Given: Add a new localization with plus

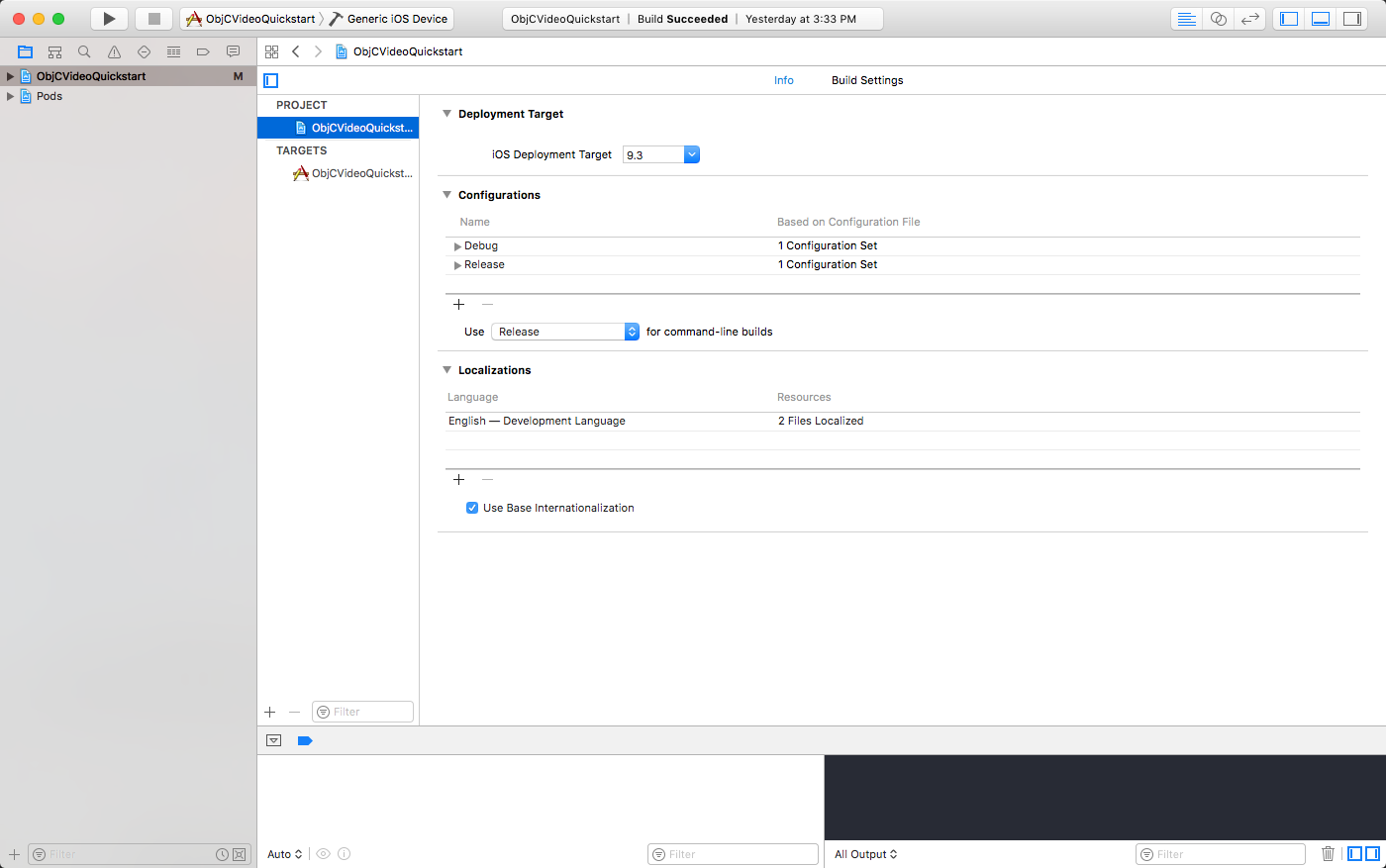Looking at the screenshot, I should tap(458, 479).
